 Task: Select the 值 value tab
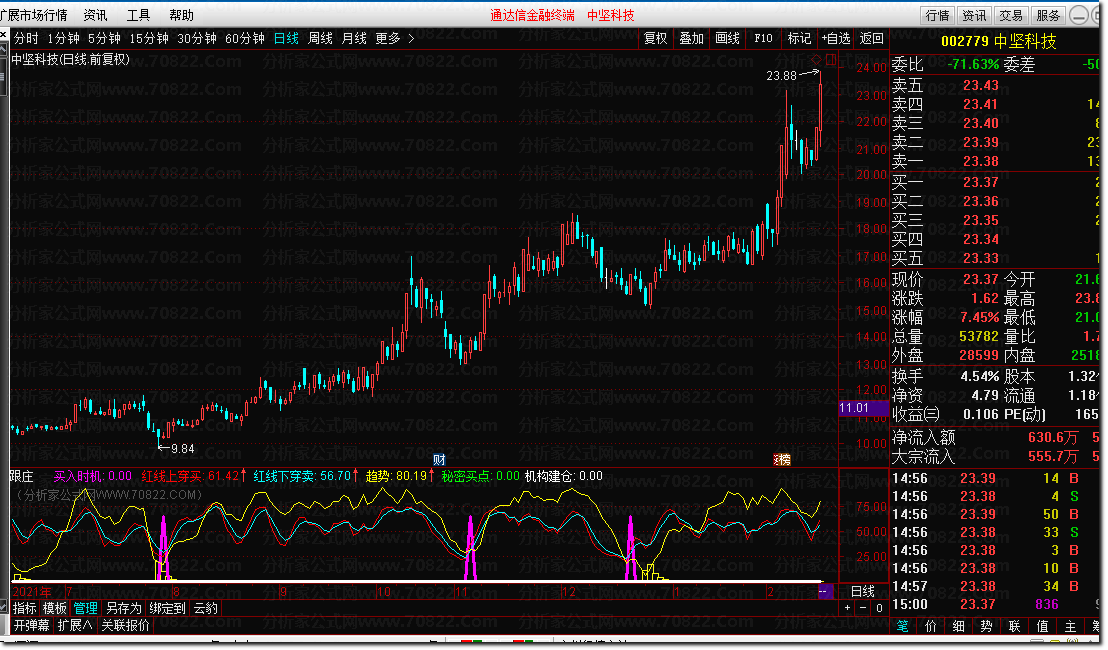(1042, 626)
